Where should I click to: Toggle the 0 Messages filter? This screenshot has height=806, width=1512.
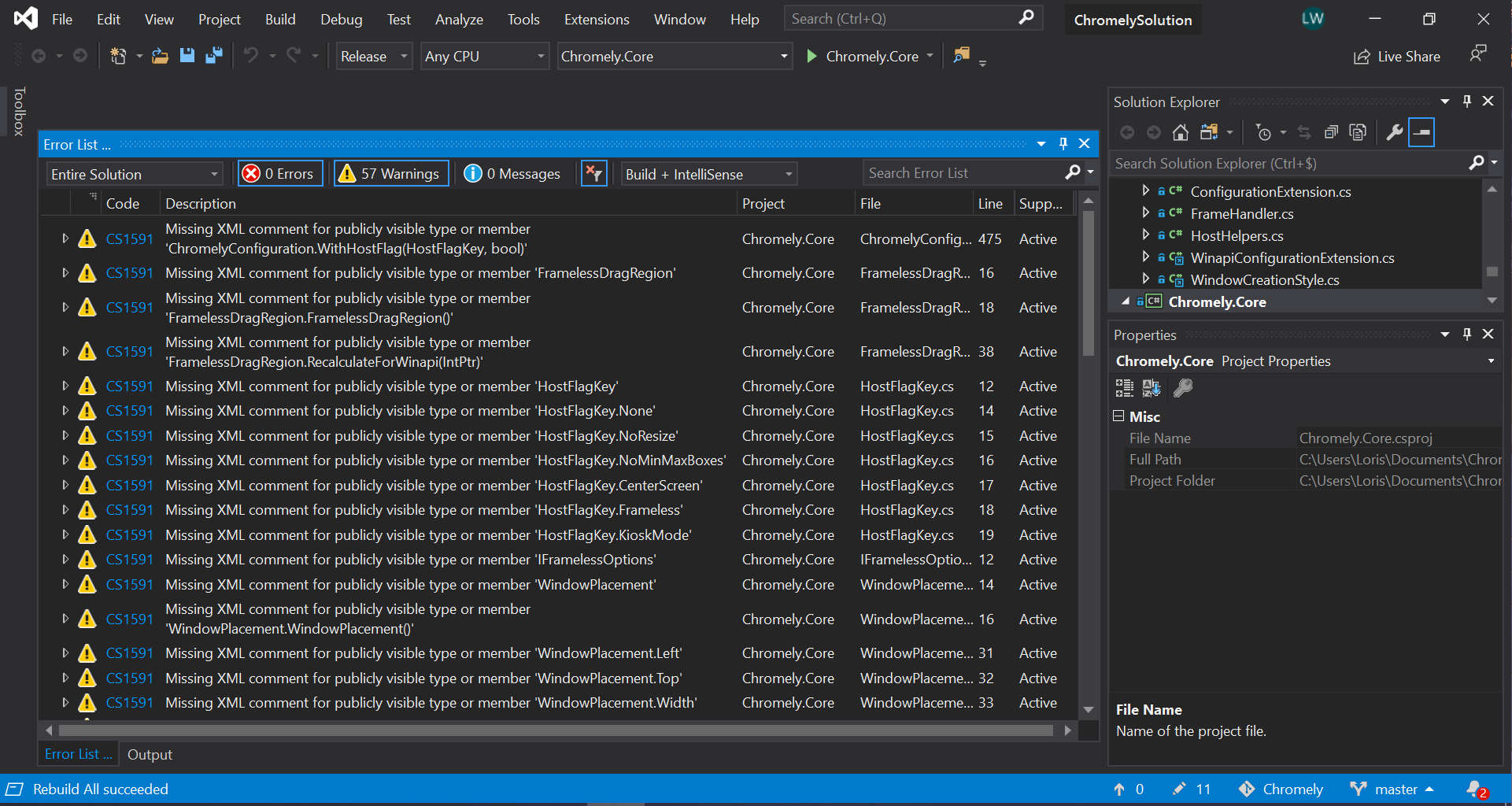pyautogui.click(x=513, y=173)
